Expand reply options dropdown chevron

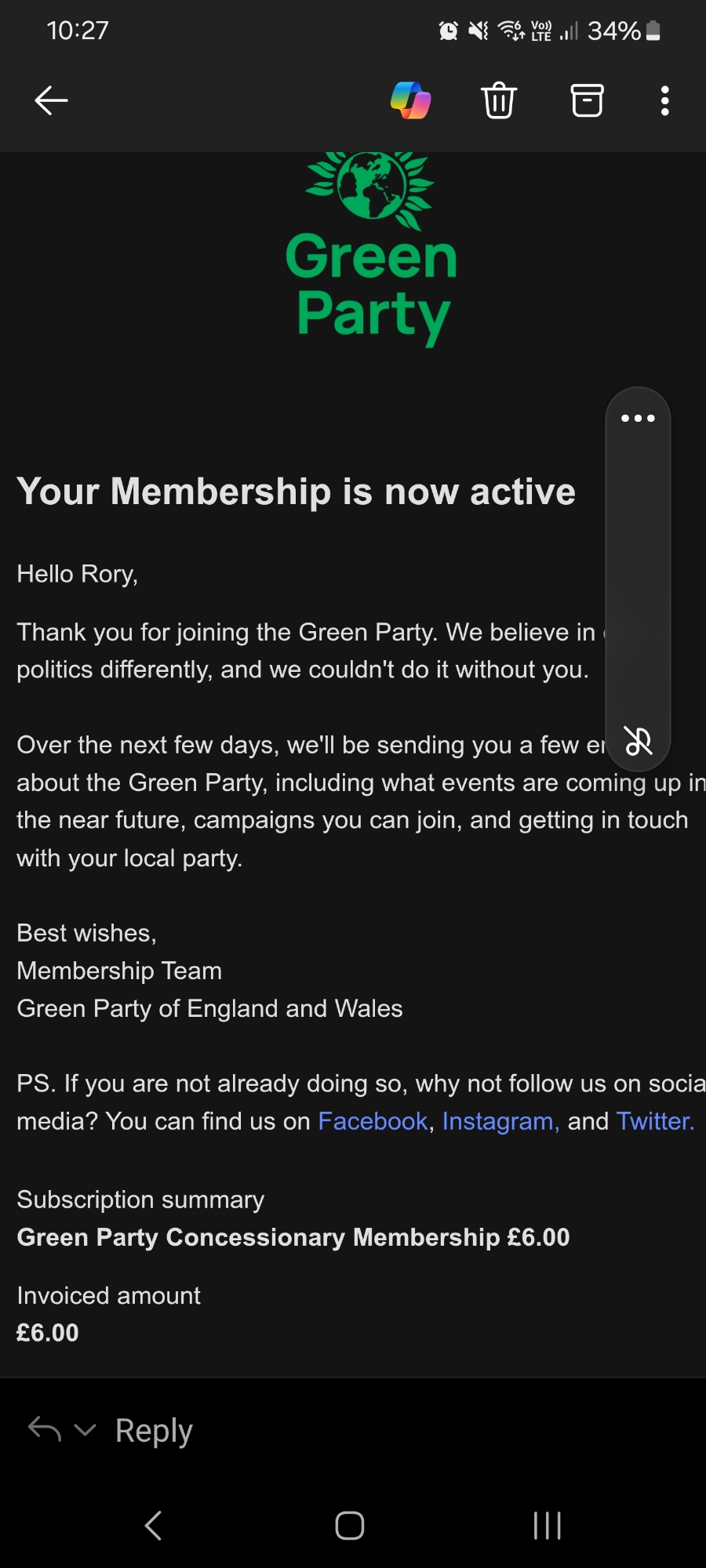coord(85,1430)
